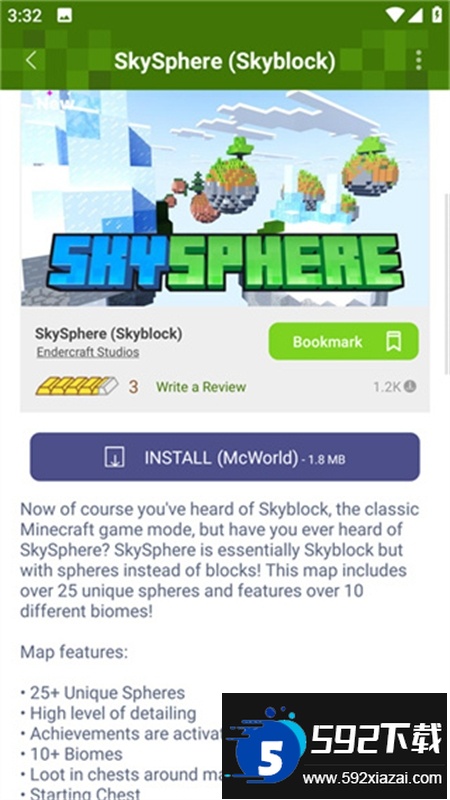Image resolution: width=450 pixels, height=800 pixels.
Task: Tap the SkySphere (Skyblock) header title
Action: tap(224, 61)
